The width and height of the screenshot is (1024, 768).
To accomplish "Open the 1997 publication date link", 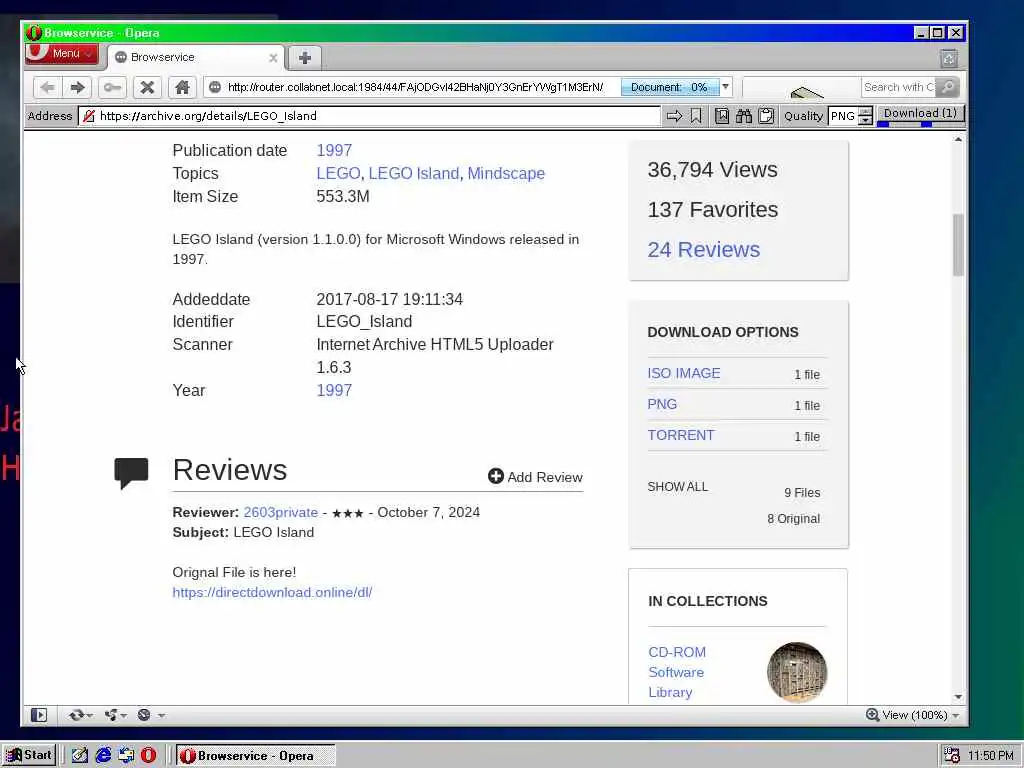I will tap(334, 150).
